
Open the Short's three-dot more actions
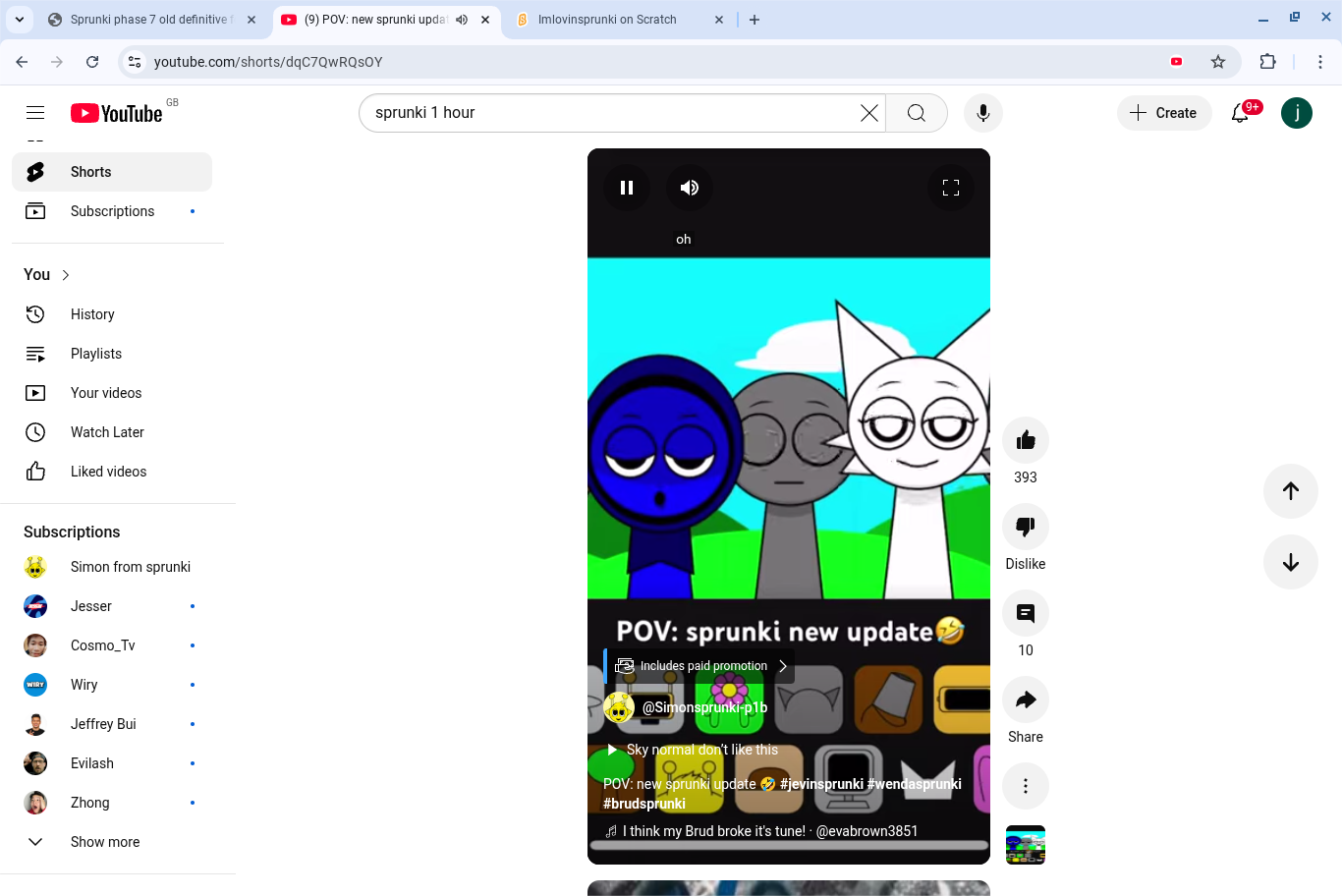(1026, 786)
